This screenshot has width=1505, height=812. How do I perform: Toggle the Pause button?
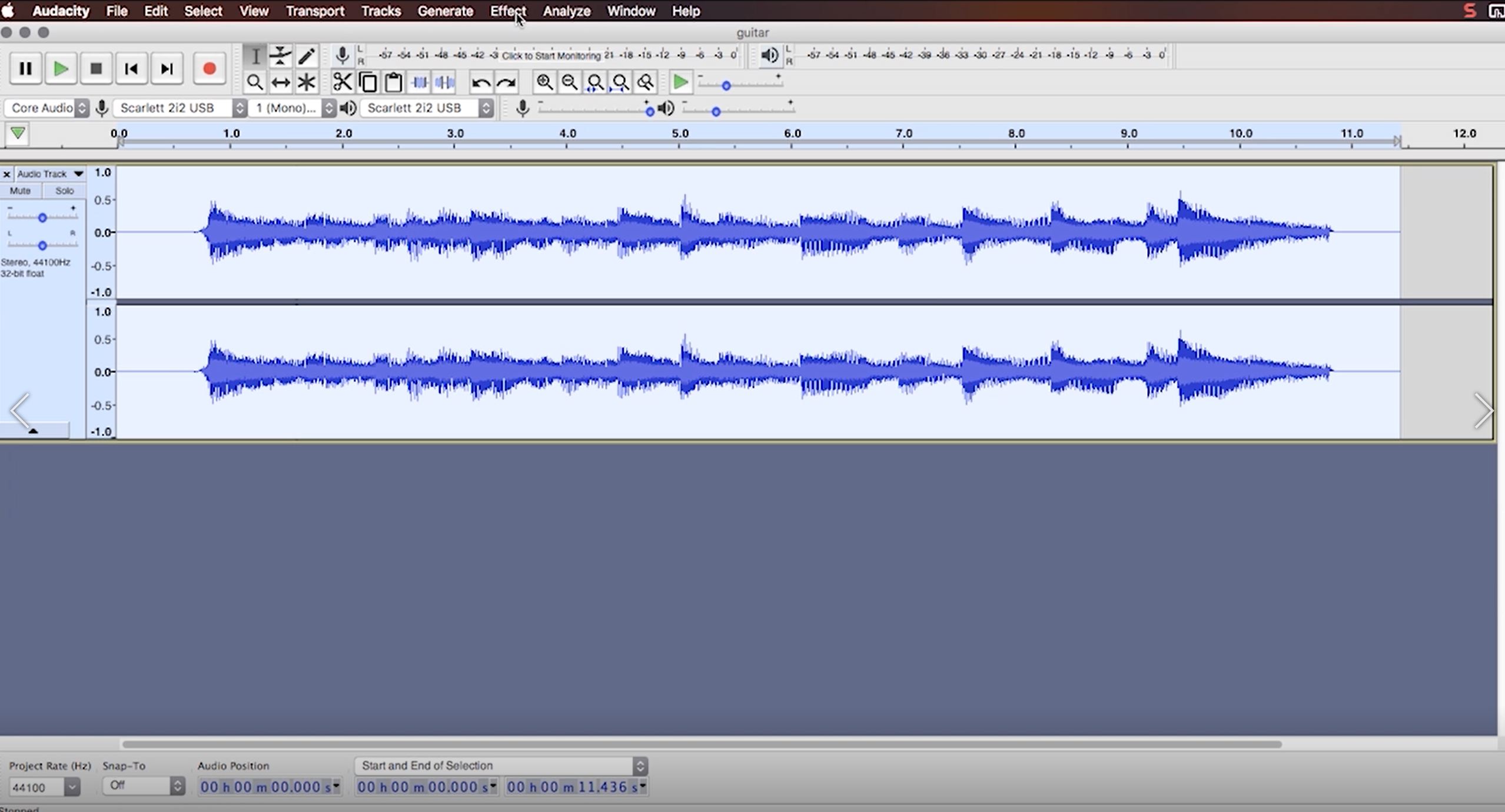(x=25, y=69)
